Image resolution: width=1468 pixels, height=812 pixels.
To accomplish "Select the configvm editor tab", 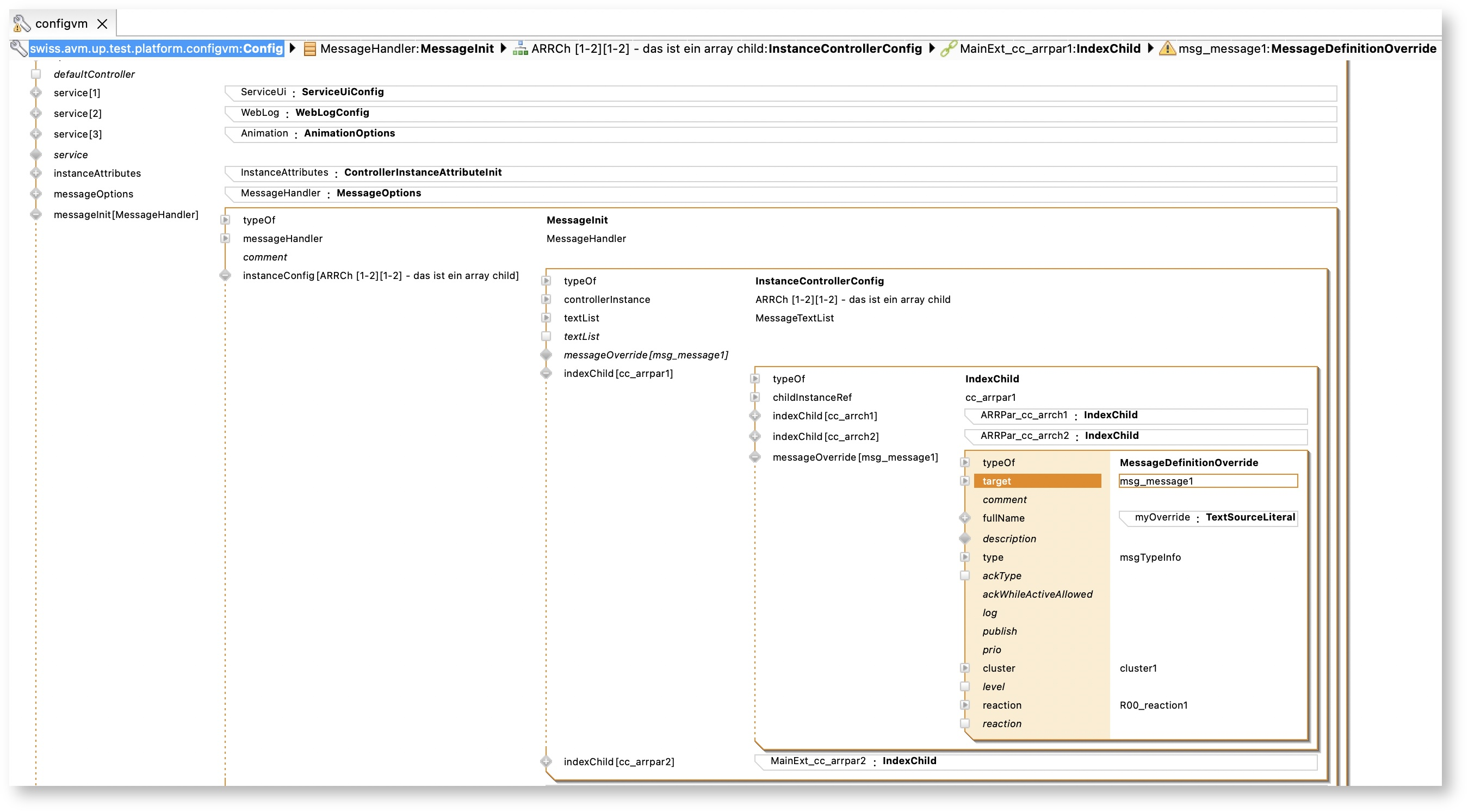I will click(61, 23).
